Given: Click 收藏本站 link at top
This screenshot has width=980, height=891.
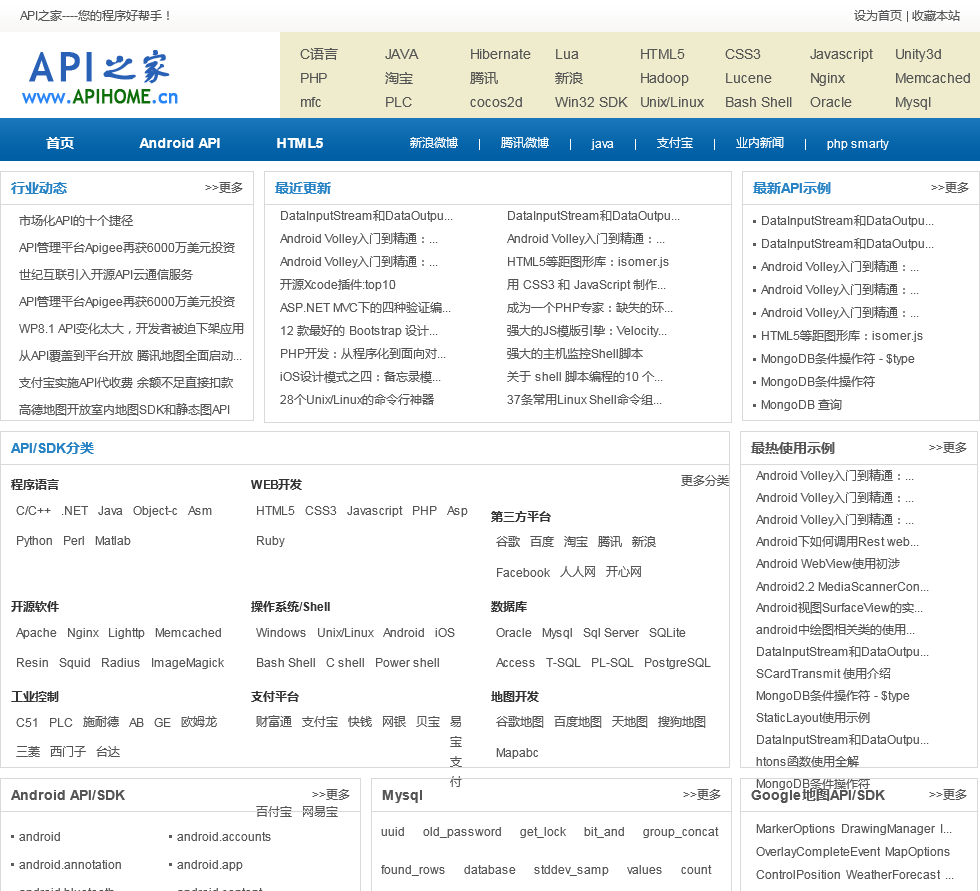Looking at the screenshot, I should click(936, 16).
